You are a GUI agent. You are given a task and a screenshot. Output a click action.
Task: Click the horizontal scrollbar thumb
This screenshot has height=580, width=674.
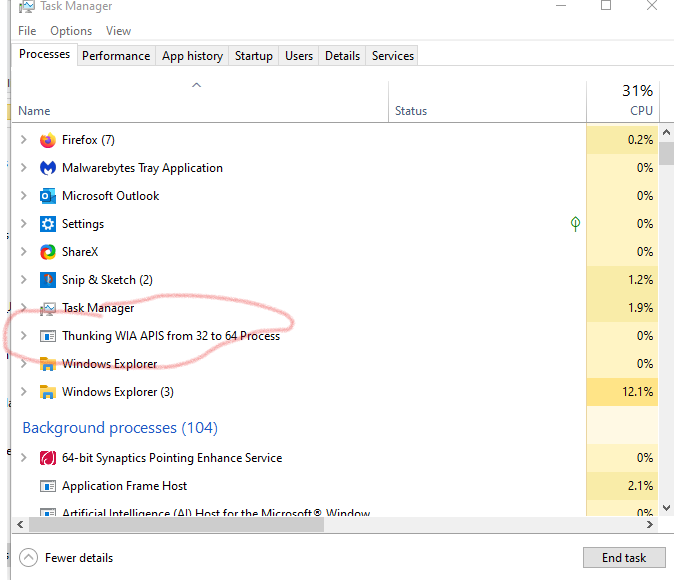coord(176,525)
